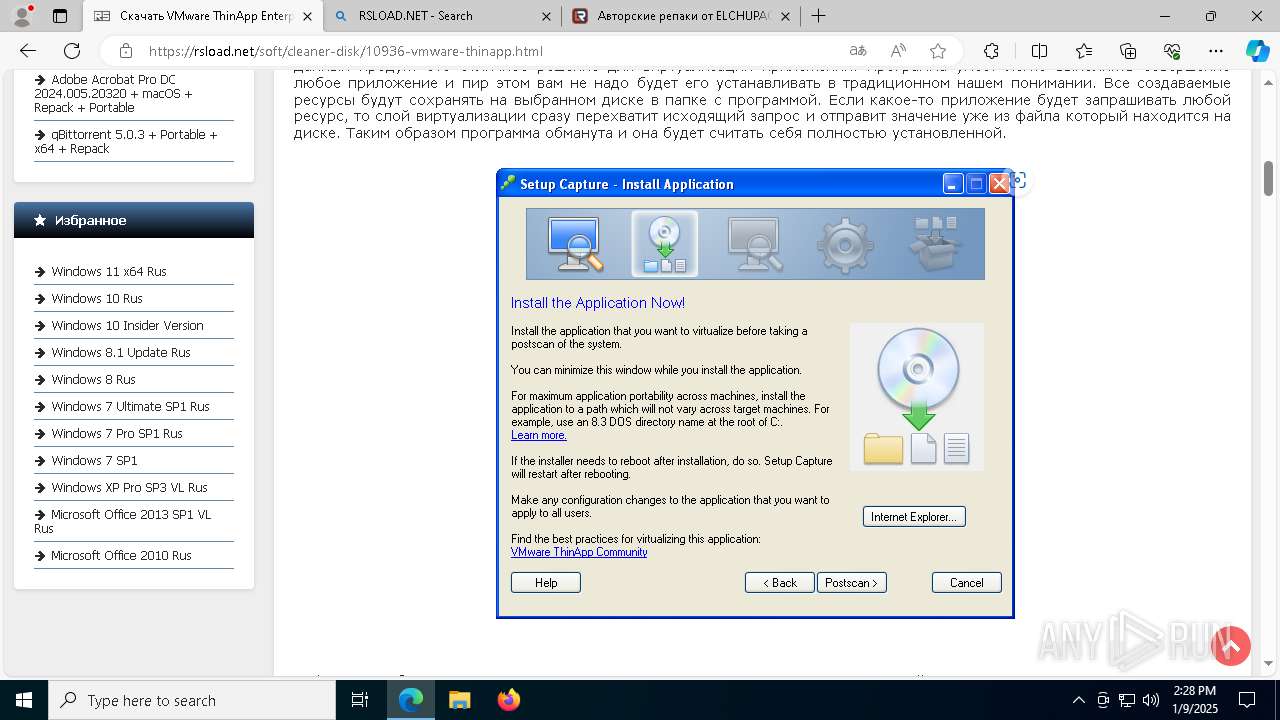This screenshot has height=720, width=1280.
Task: Open Microsoft Edge from the taskbar
Action: (411, 700)
